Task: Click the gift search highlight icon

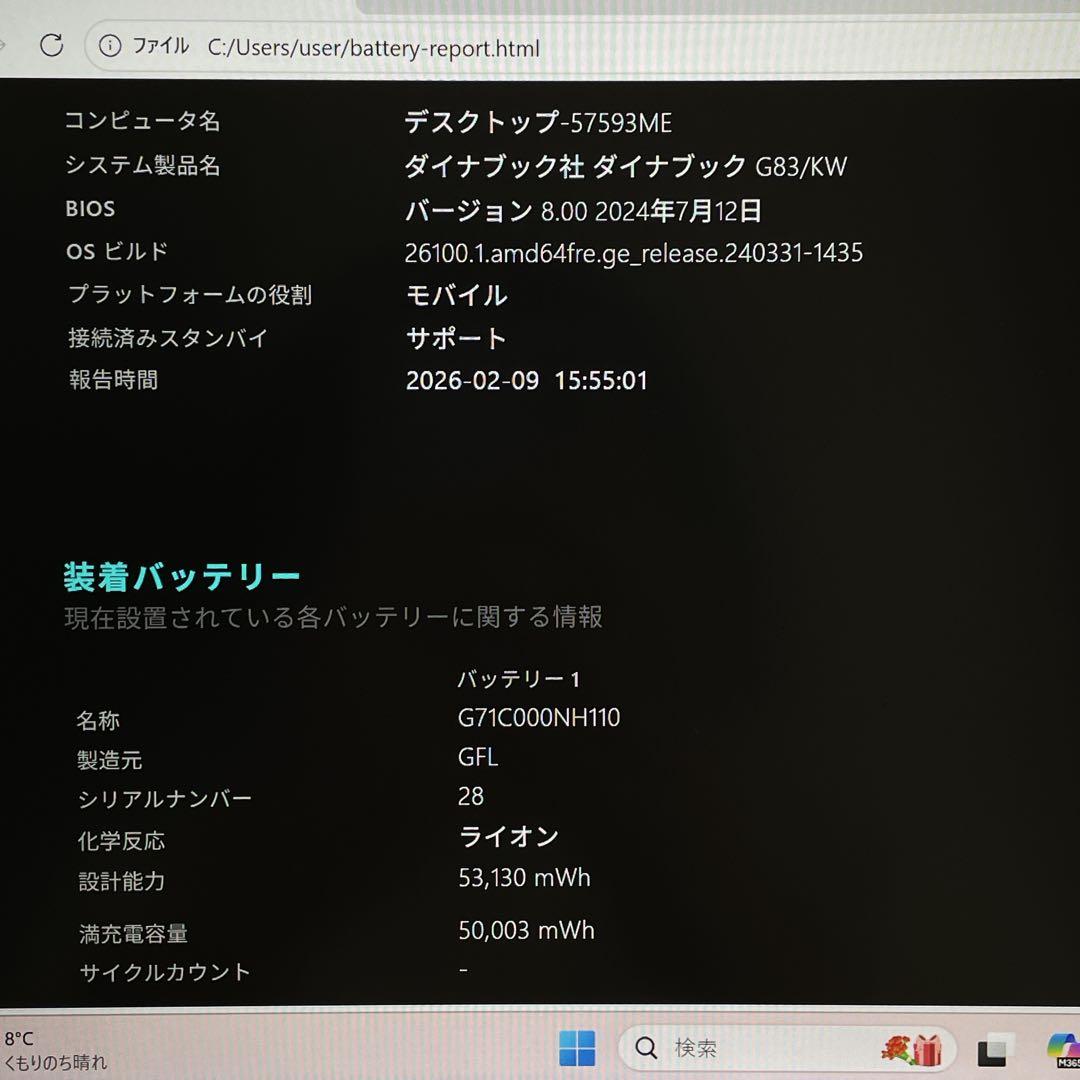Action: tap(912, 1049)
